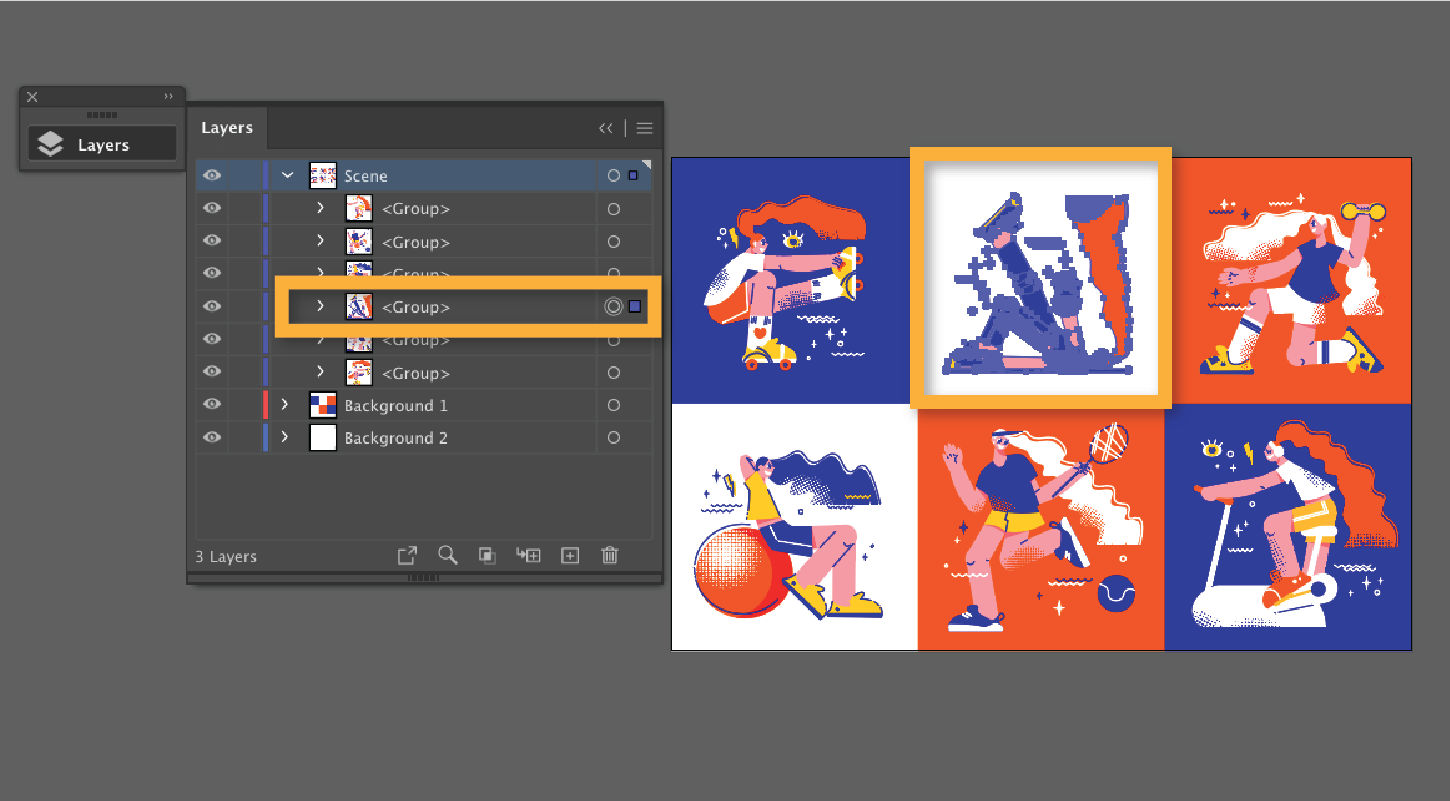
Task: Click the Create New Sublayer icon
Action: click(528, 555)
